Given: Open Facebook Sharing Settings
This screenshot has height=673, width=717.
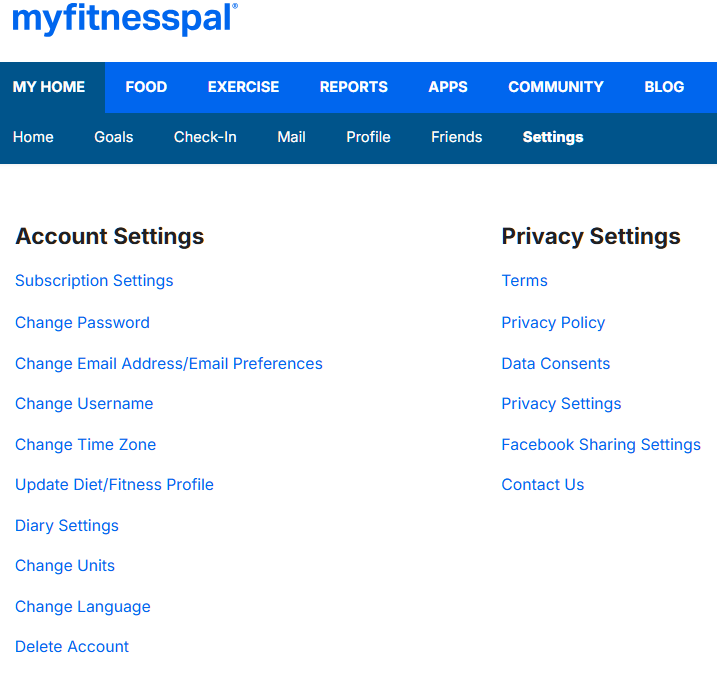Looking at the screenshot, I should (601, 445).
